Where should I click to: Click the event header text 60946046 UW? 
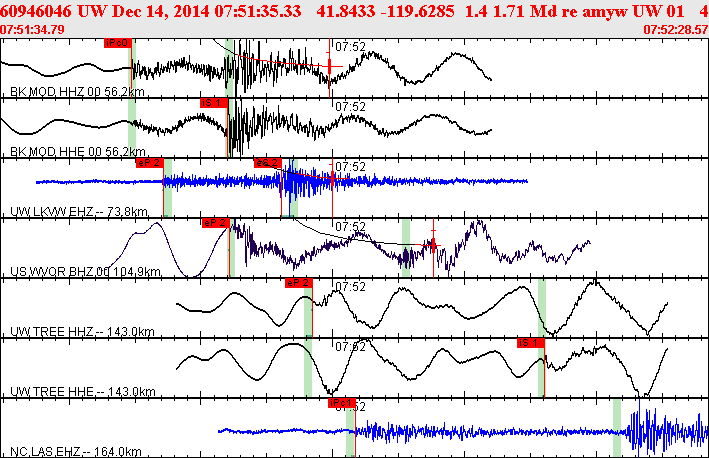[x=54, y=11]
